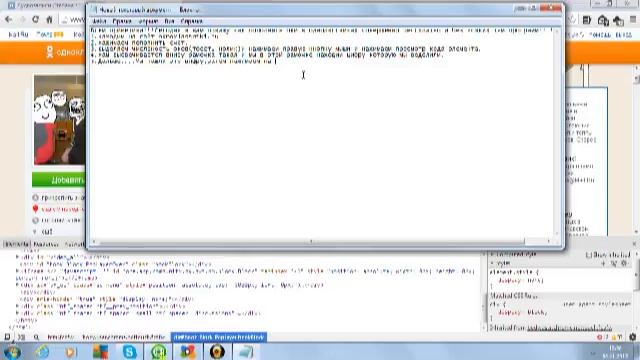The width and height of the screenshot is (640, 360).
Task: Click the browser address bar
Action: tap(73, 19)
